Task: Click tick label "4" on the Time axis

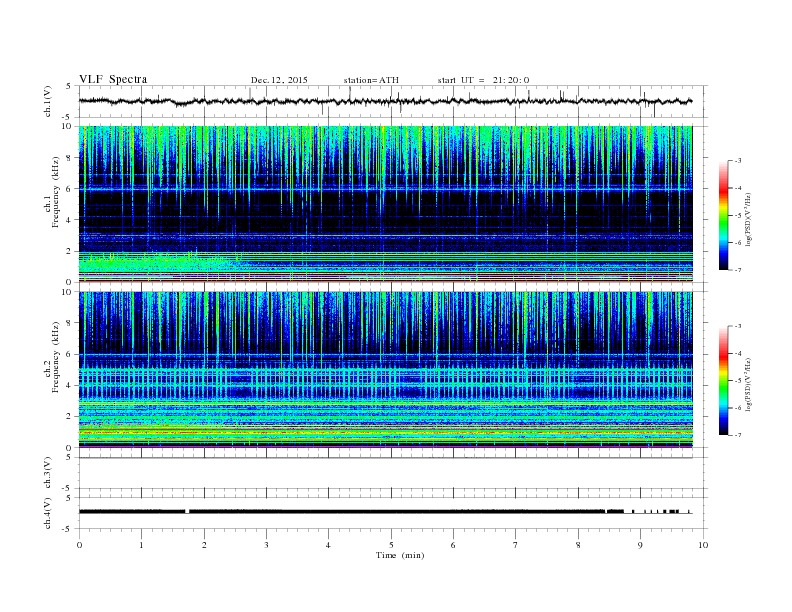Action: (x=328, y=545)
